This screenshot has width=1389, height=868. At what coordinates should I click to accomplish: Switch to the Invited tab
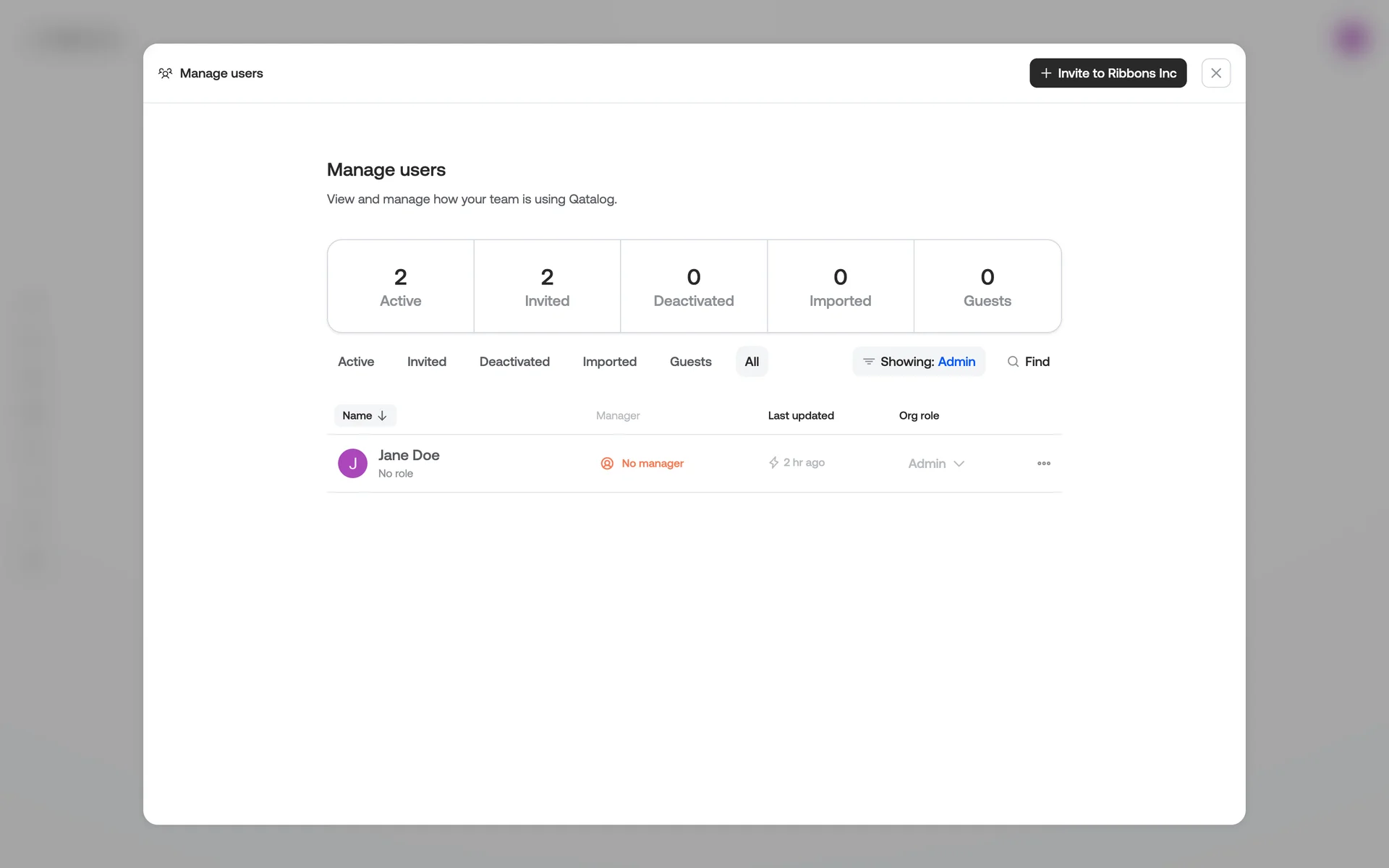tap(426, 362)
